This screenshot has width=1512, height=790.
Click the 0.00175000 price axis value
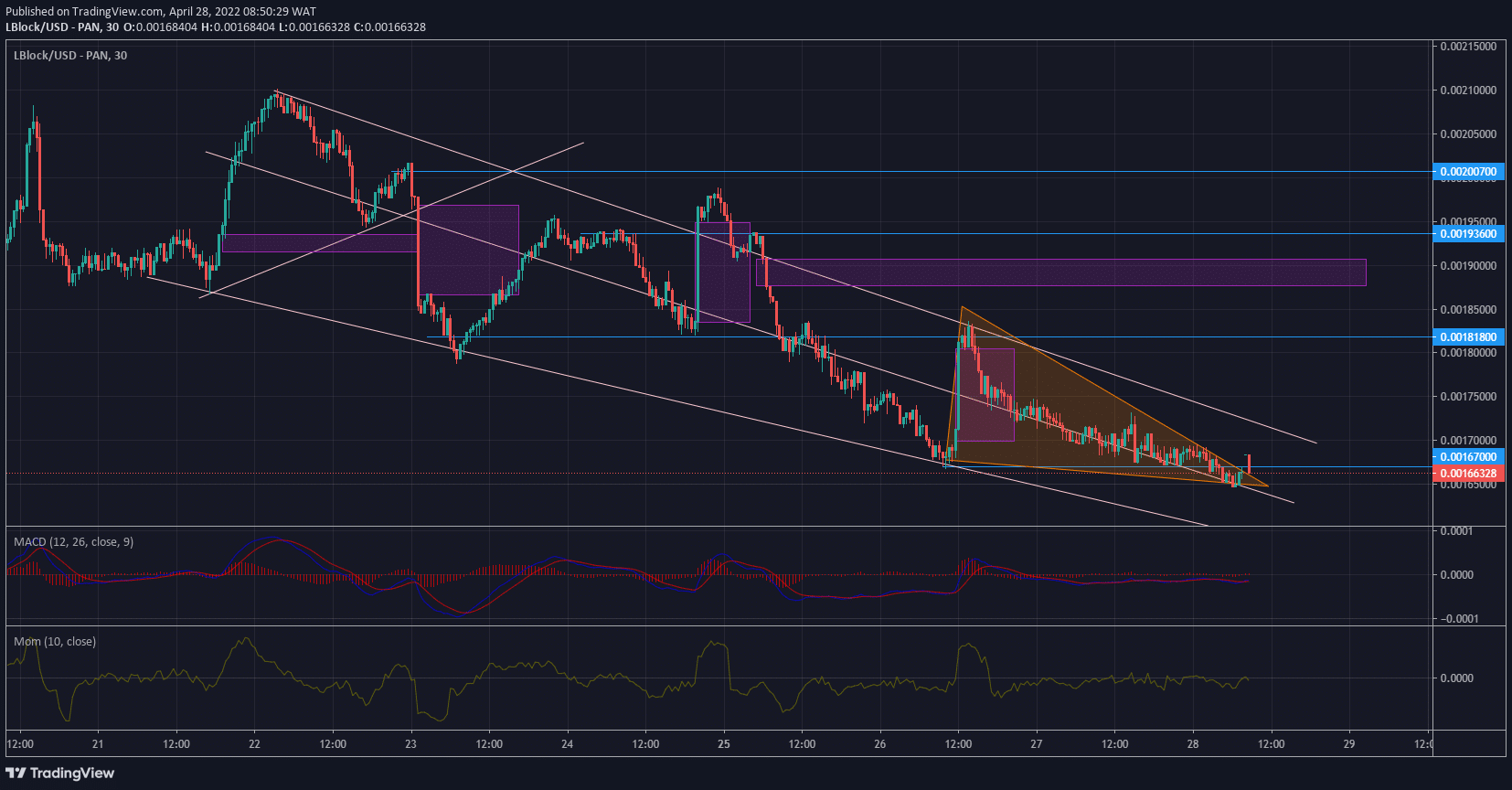click(1468, 397)
